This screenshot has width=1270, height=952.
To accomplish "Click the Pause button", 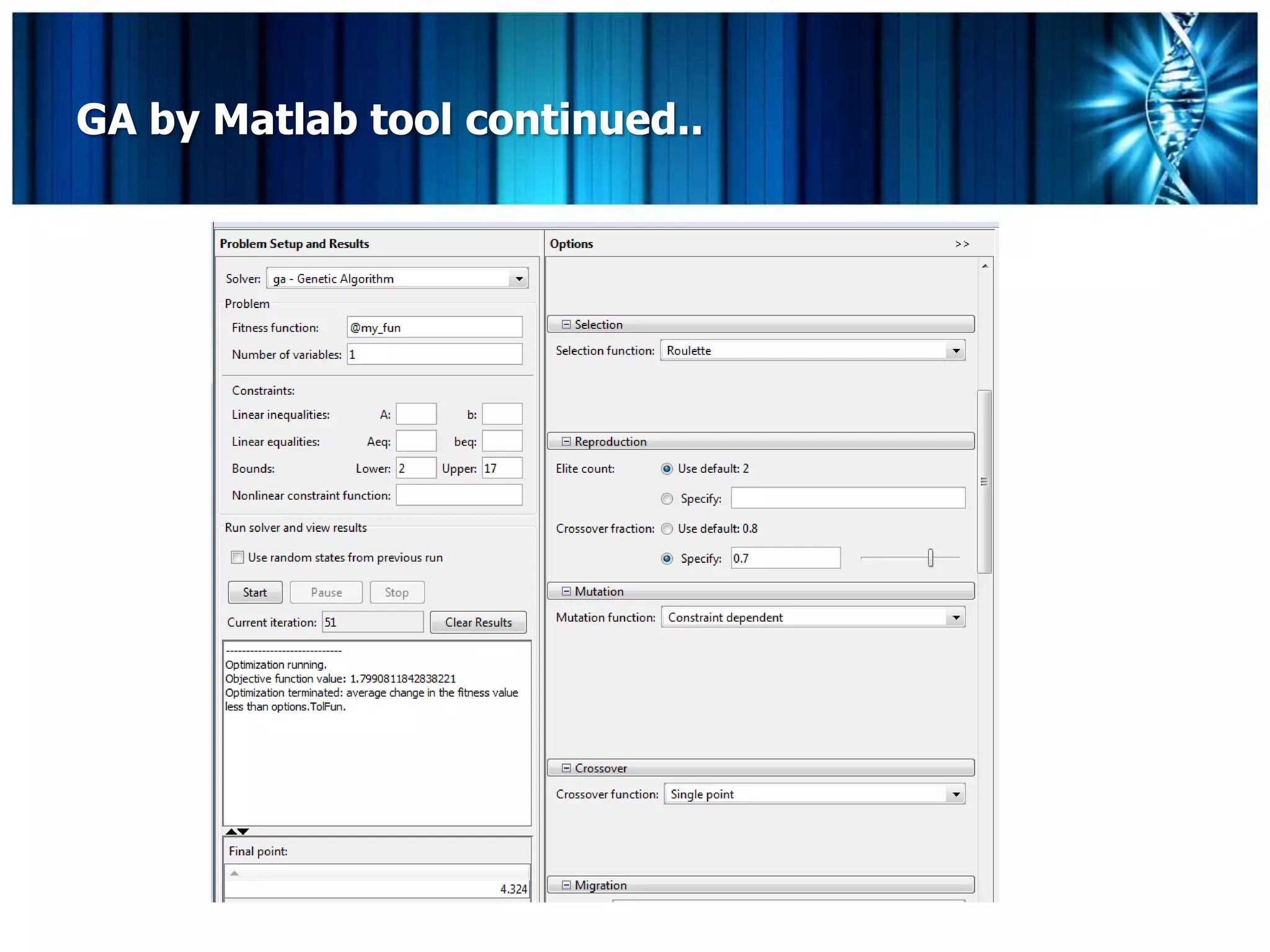I will click(x=326, y=593).
